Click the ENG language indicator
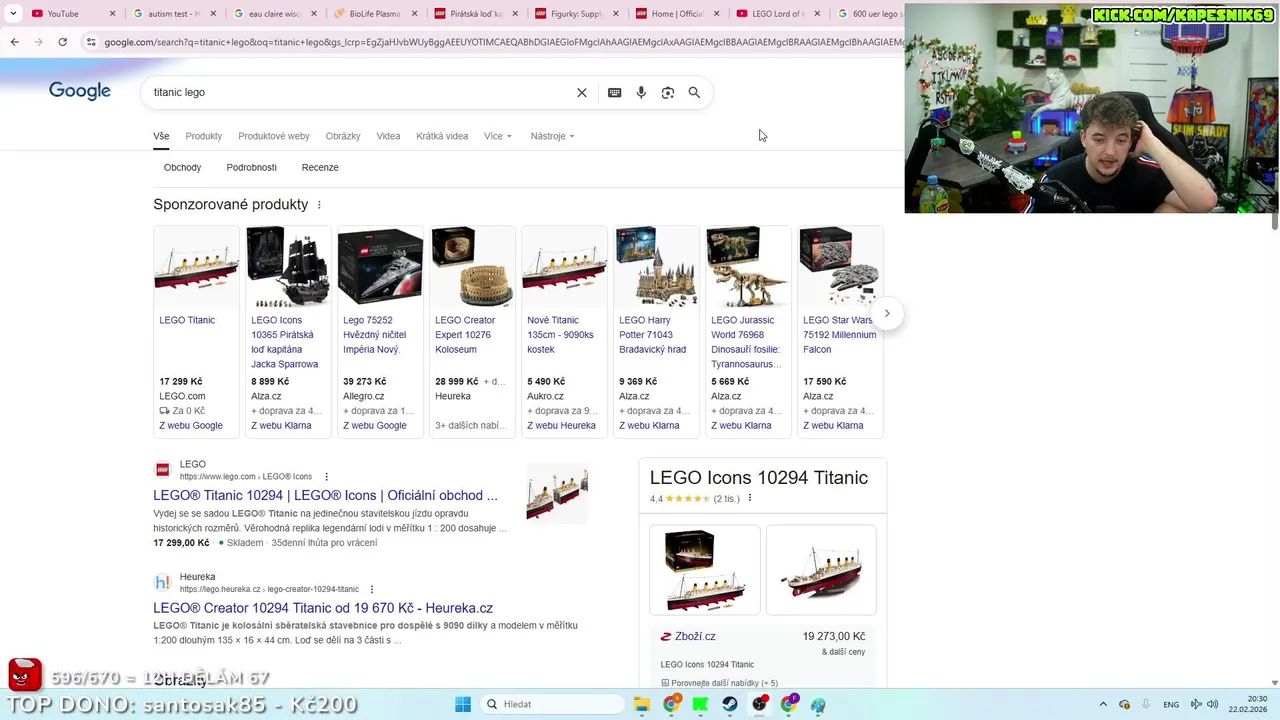 [1171, 704]
